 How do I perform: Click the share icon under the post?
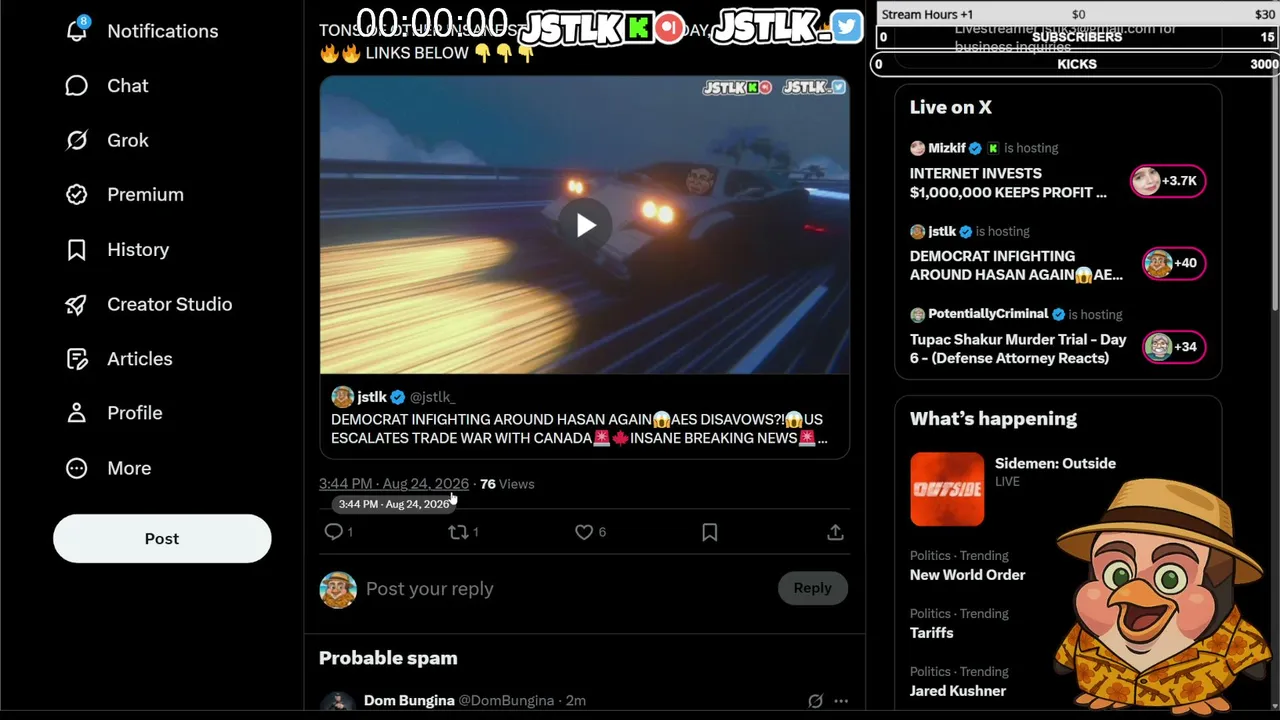coord(836,532)
